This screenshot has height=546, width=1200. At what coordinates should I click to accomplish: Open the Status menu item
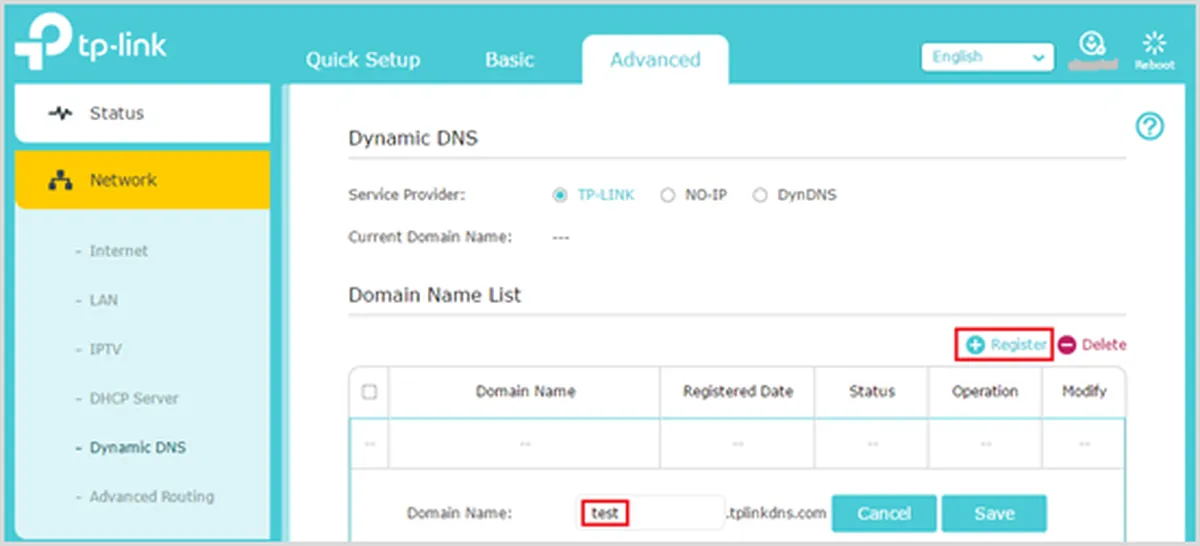point(142,113)
